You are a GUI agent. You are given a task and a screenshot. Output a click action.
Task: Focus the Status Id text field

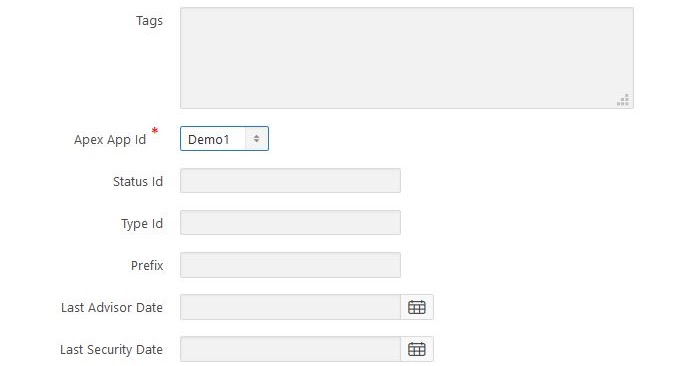[x=290, y=180]
